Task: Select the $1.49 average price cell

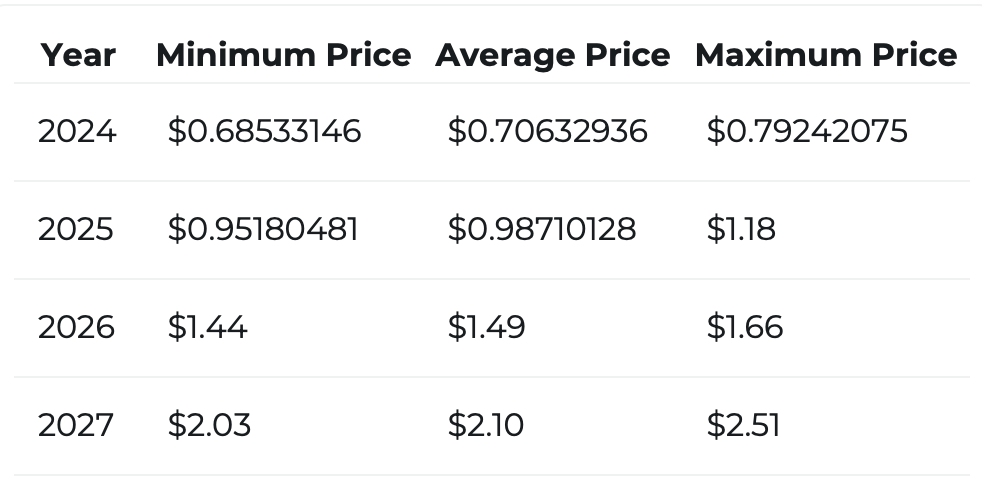Action: coord(486,327)
